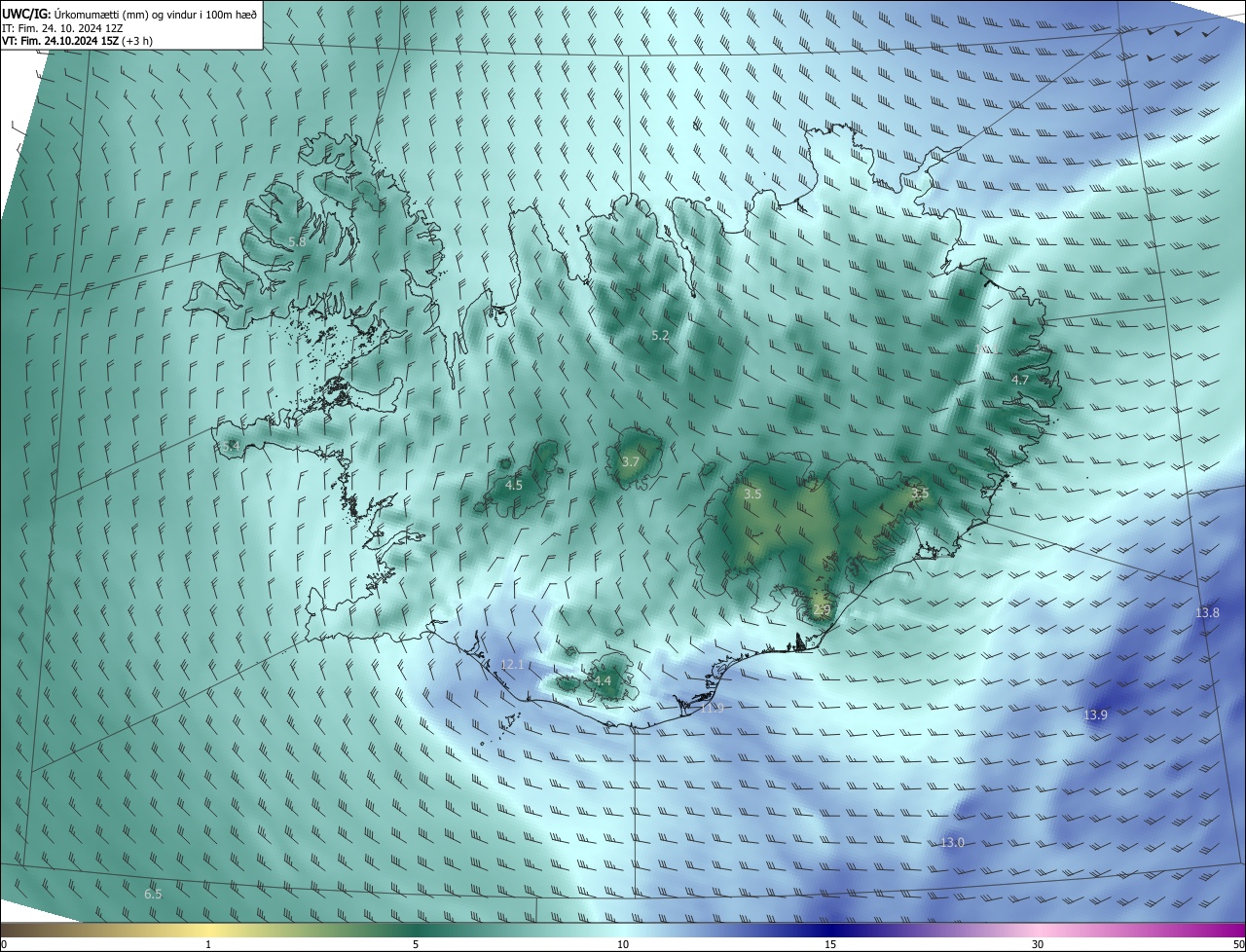Click the title "UWC/IG: Úrkomumætti (mm) og vindur"
The width and height of the screenshot is (1246, 952).
[x=129, y=14]
